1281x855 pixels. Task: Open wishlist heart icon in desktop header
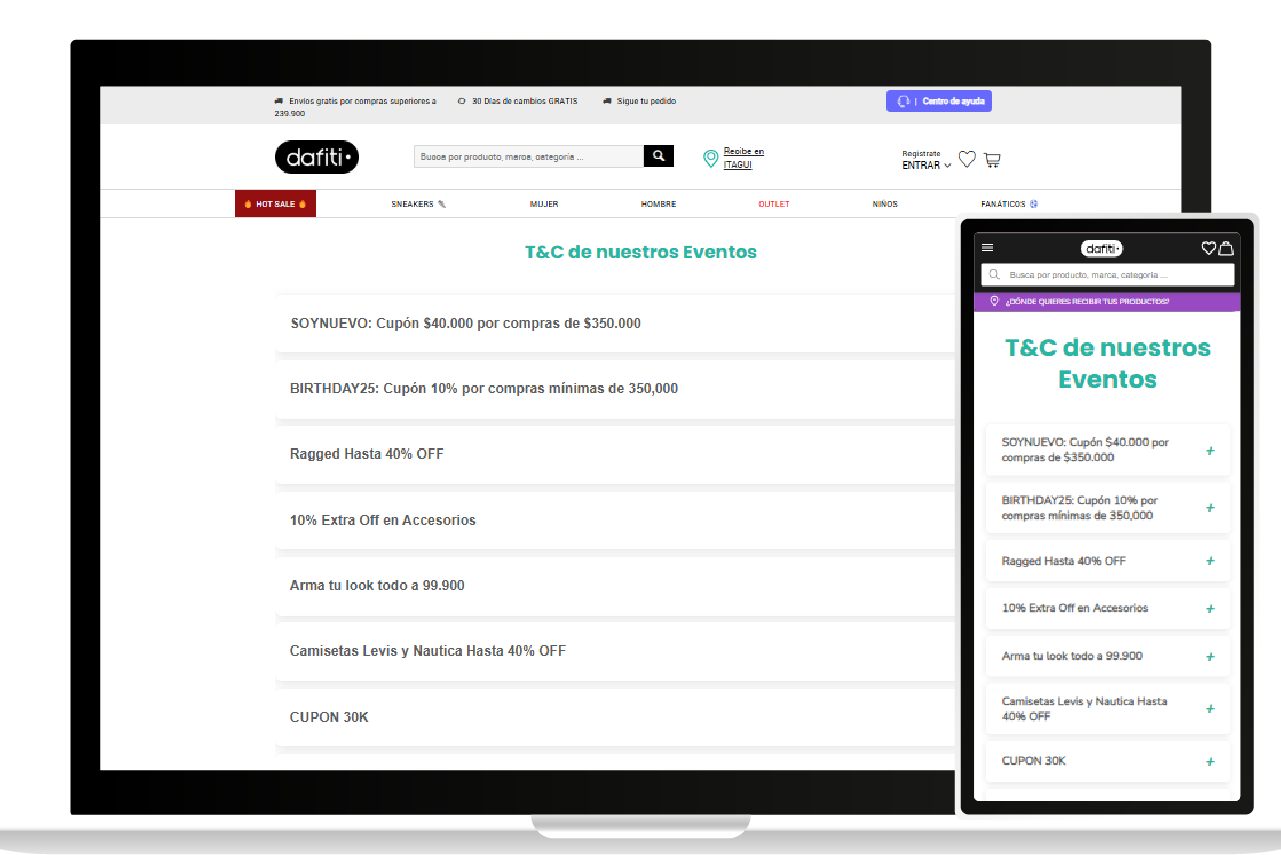(x=967, y=159)
